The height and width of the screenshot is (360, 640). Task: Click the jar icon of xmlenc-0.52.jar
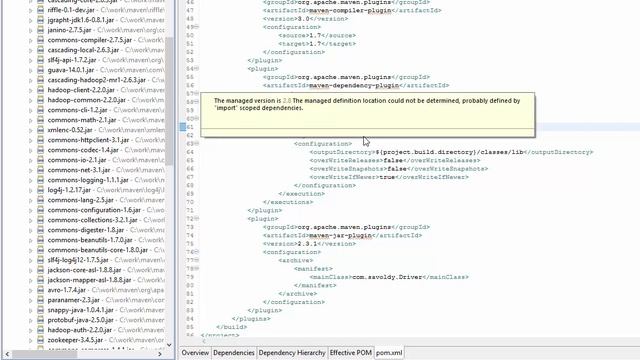tap(40, 130)
